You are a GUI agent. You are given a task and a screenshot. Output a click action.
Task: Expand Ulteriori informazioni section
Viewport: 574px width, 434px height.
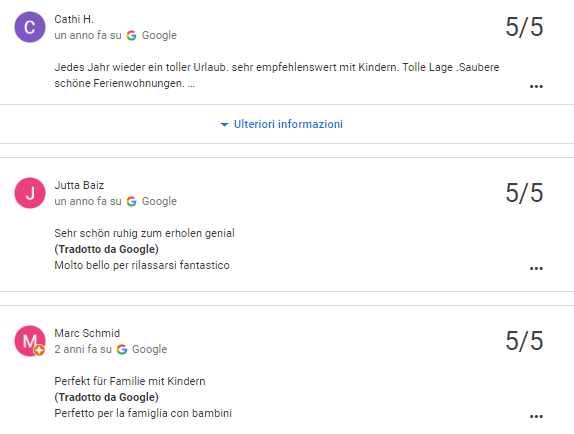(x=281, y=124)
